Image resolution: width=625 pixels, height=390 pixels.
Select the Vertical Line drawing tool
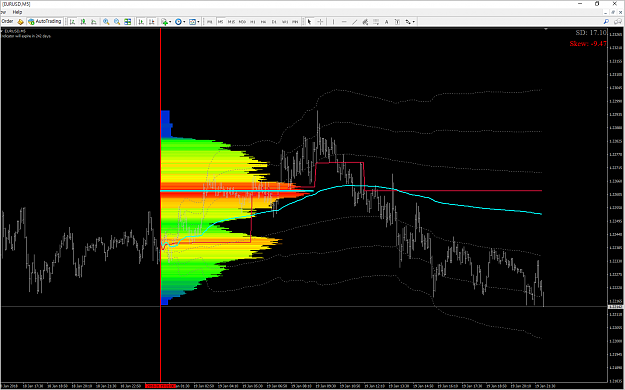(333, 22)
